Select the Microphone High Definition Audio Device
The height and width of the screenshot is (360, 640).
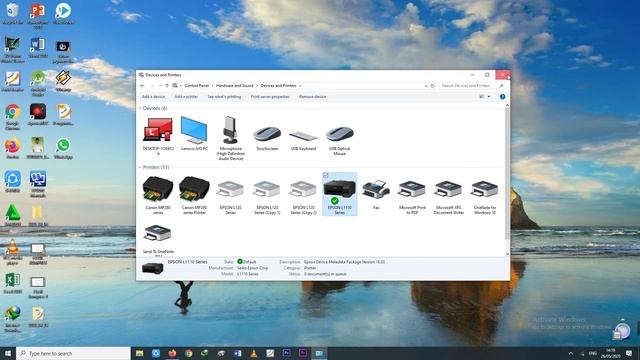[231, 138]
